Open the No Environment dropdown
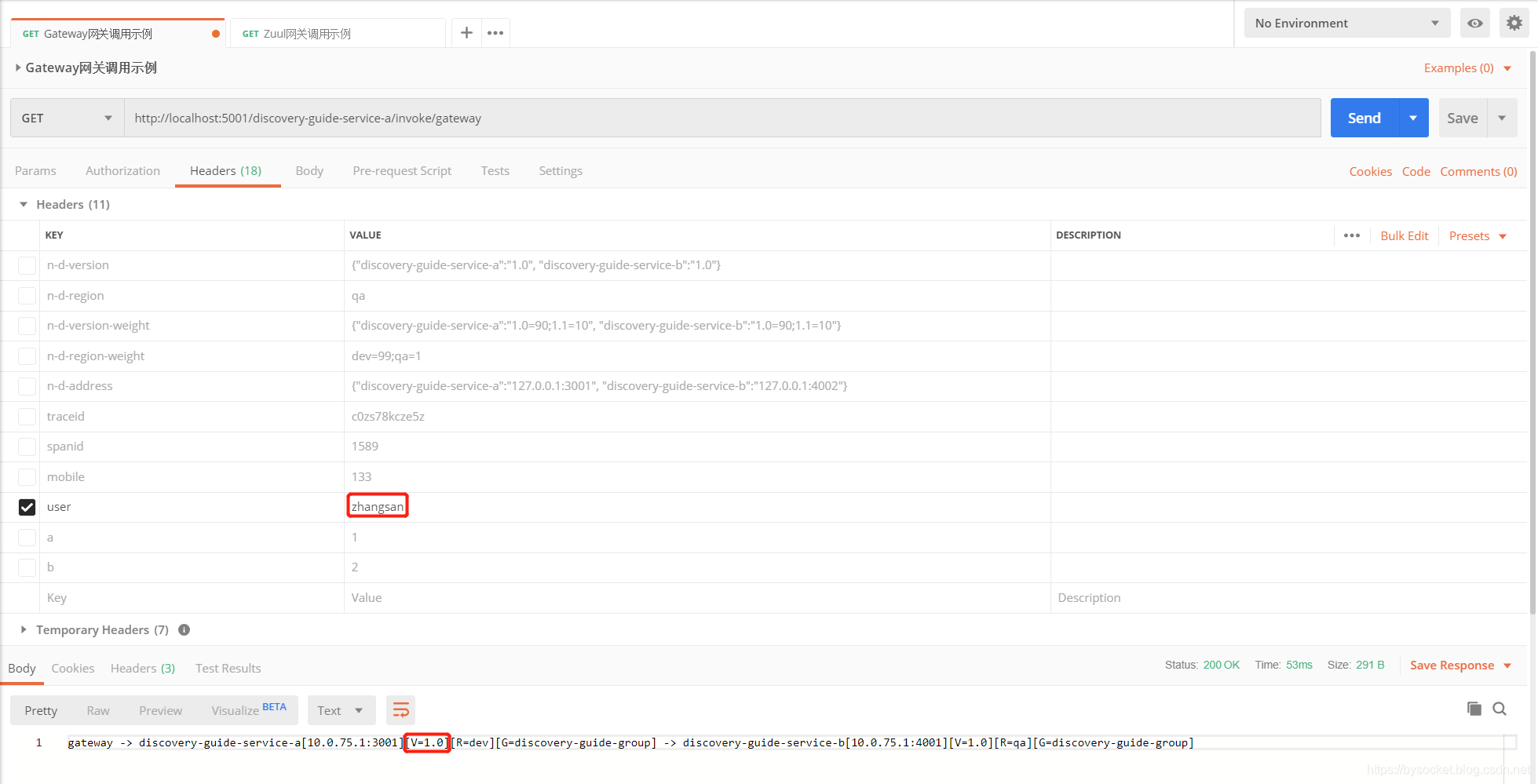The image size is (1538, 784). pos(1346,24)
